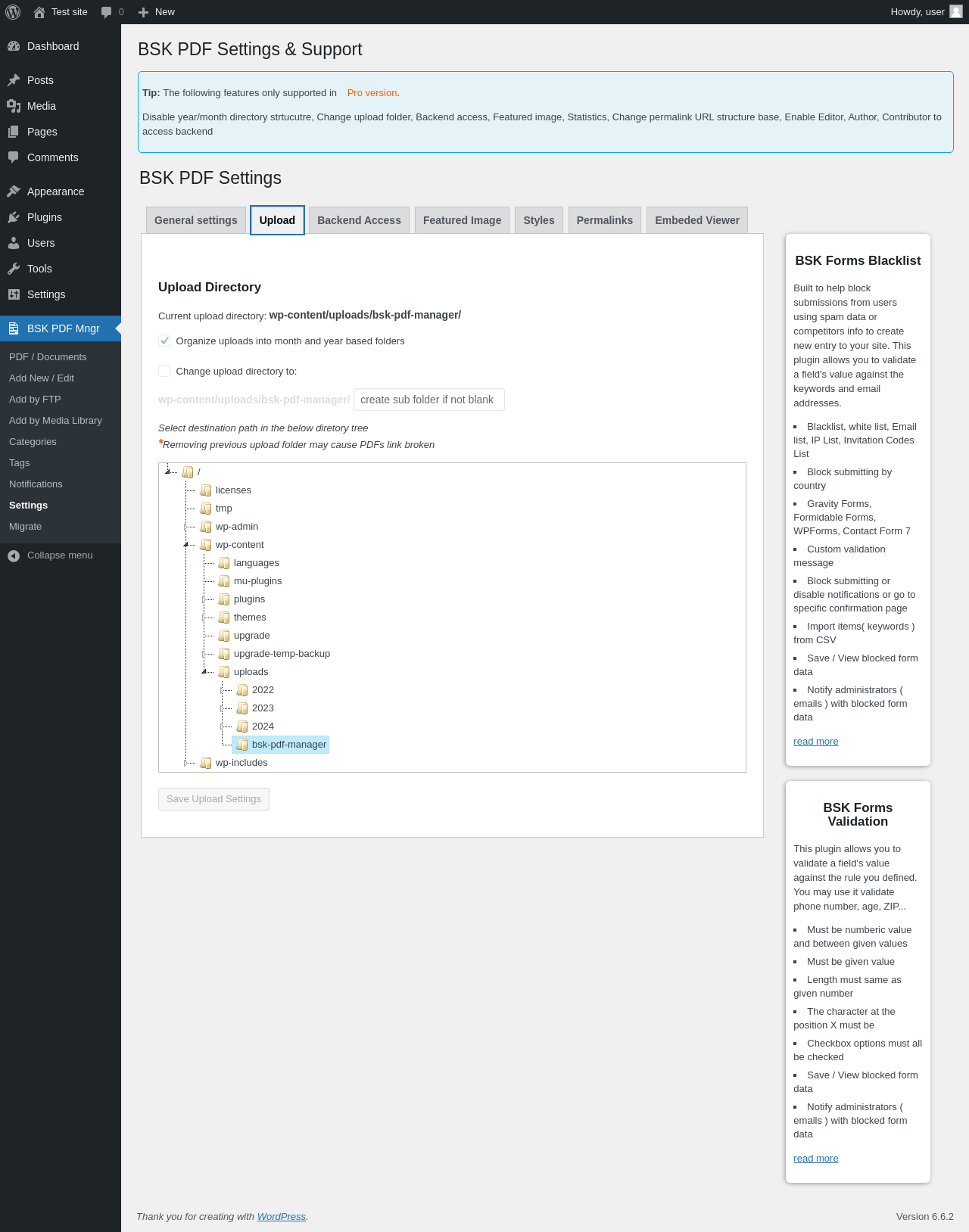This screenshot has height=1232, width=969.
Task: Collapse the uploads folder node
Action: click(x=204, y=671)
